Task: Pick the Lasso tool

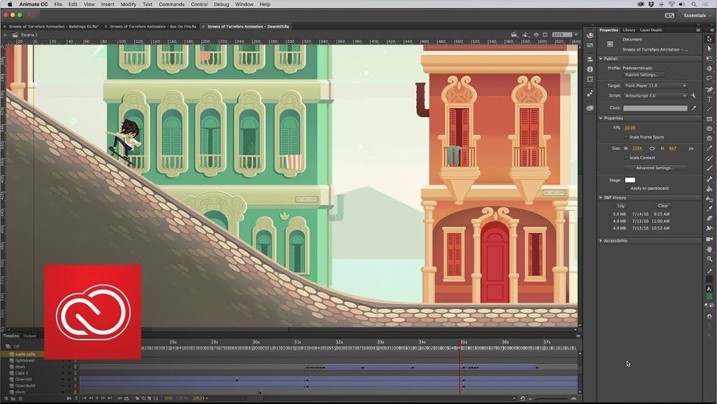Action: tap(709, 79)
